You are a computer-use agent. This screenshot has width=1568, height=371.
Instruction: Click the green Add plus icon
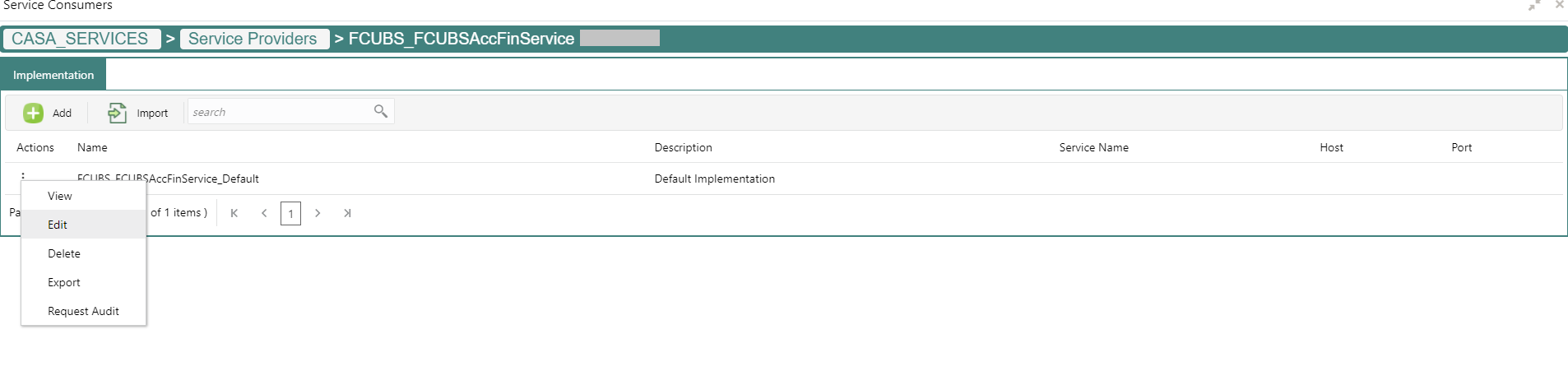point(33,113)
